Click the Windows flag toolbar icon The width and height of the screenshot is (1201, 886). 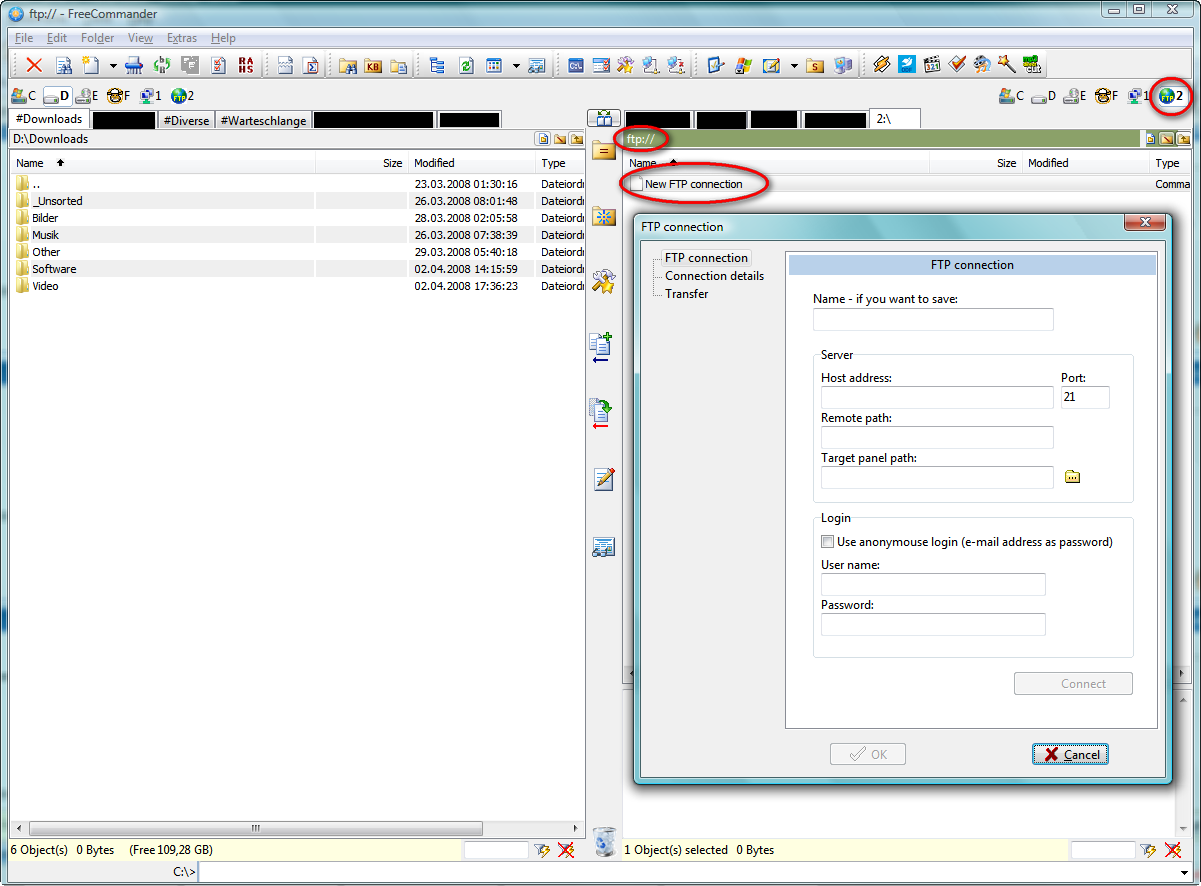tap(743, 65)
